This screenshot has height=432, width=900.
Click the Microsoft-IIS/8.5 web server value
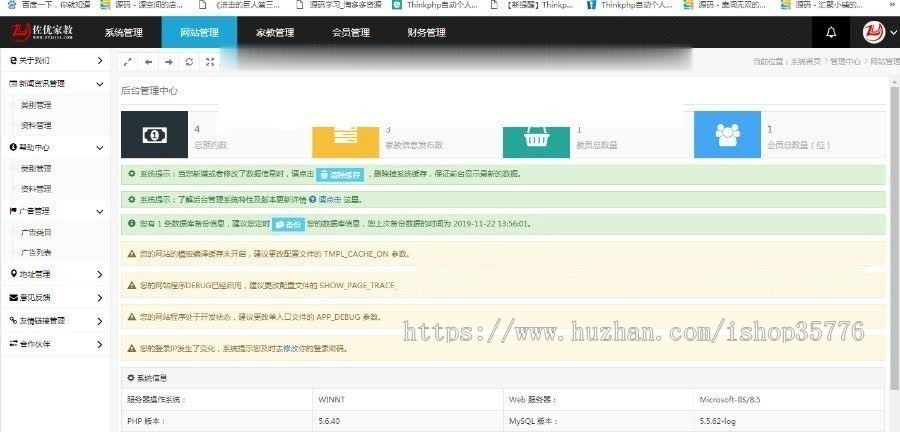[x=730, y=399]
